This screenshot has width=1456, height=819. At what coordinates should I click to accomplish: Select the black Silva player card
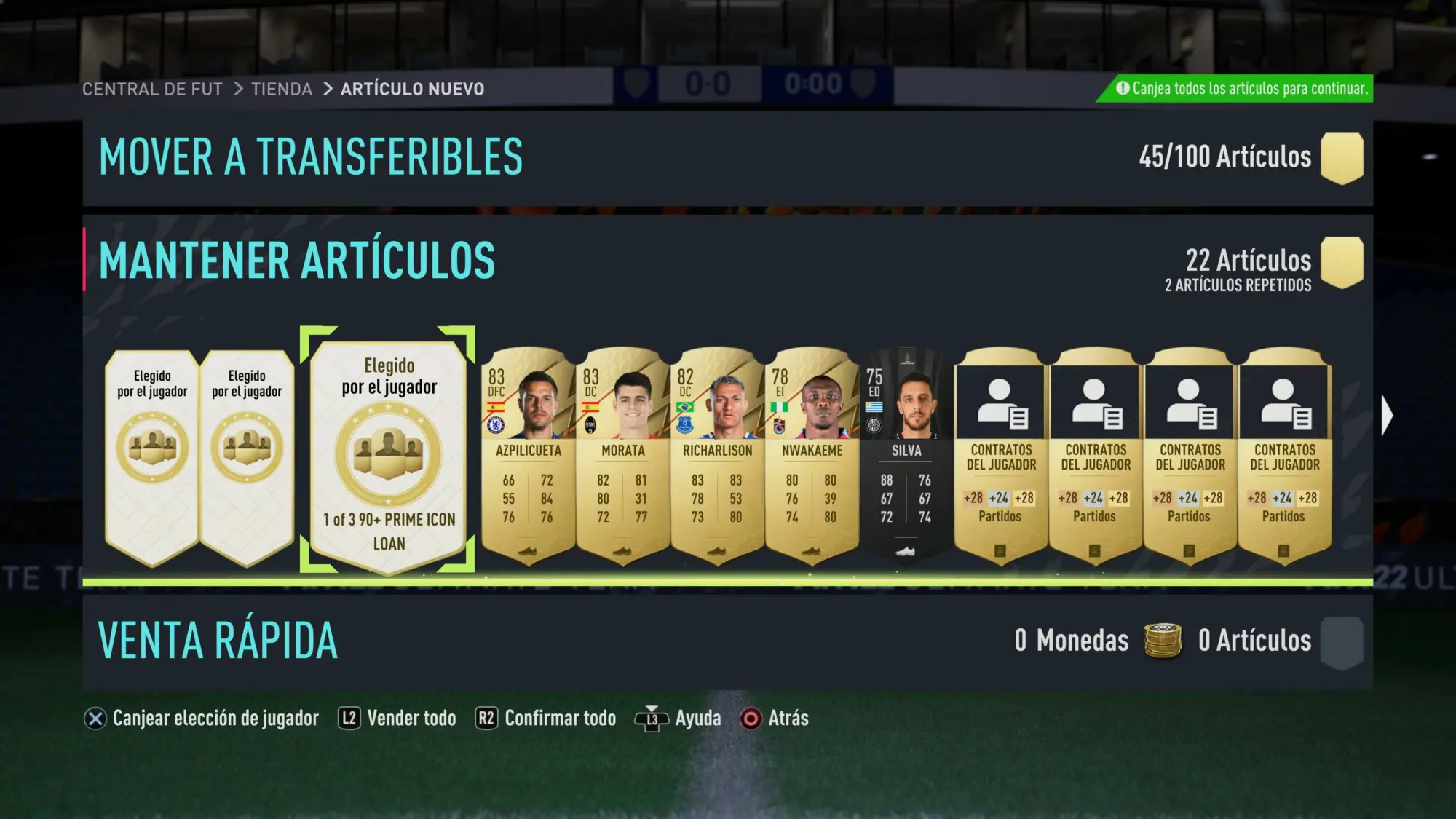pos(906,456)
